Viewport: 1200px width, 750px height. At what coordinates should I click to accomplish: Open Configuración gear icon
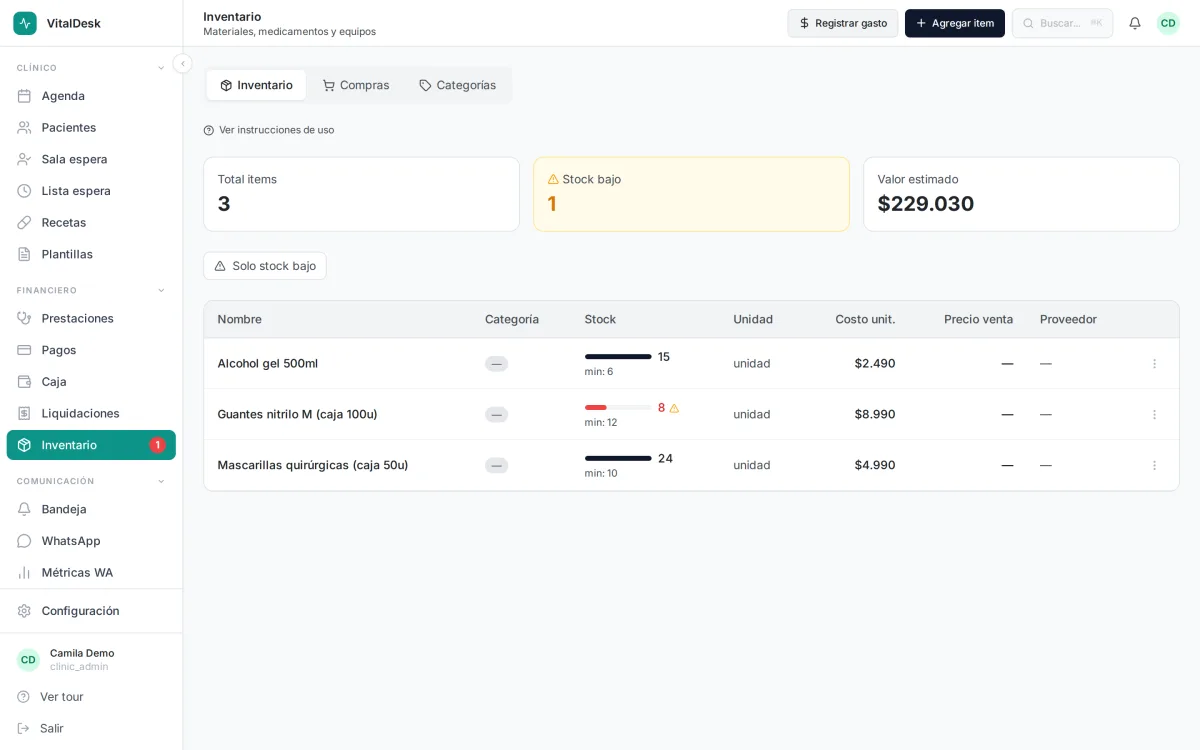(24, 611)
